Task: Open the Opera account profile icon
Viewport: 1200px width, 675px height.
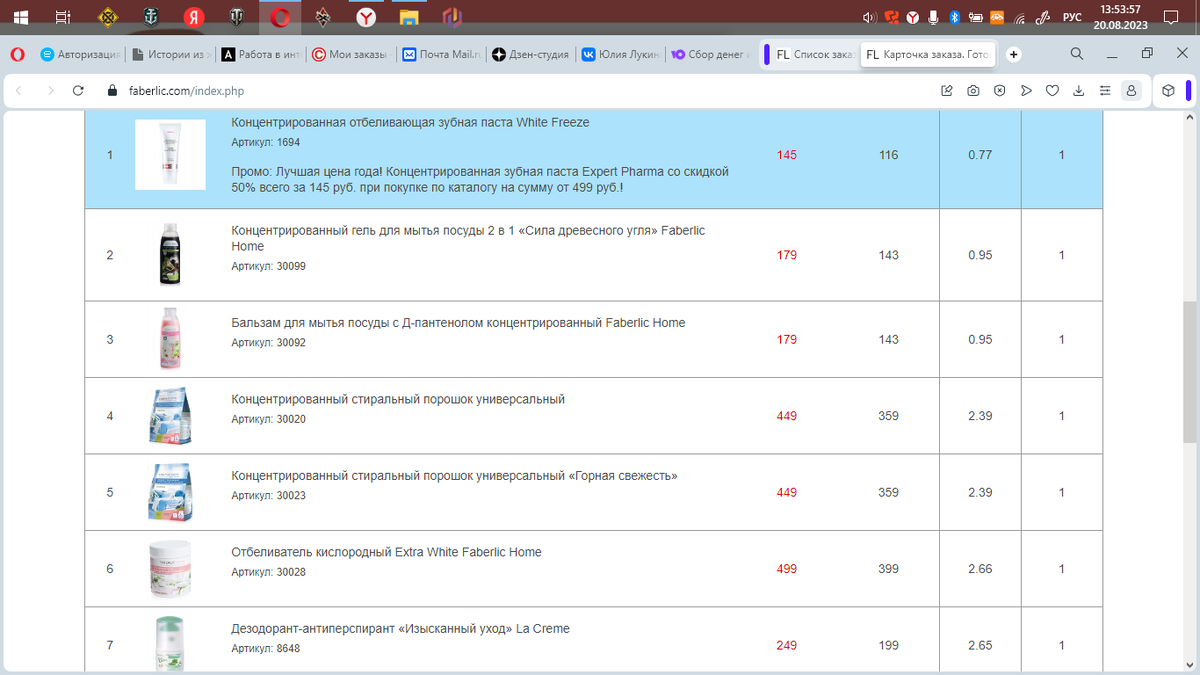Action: click(x=1131, y=91)
